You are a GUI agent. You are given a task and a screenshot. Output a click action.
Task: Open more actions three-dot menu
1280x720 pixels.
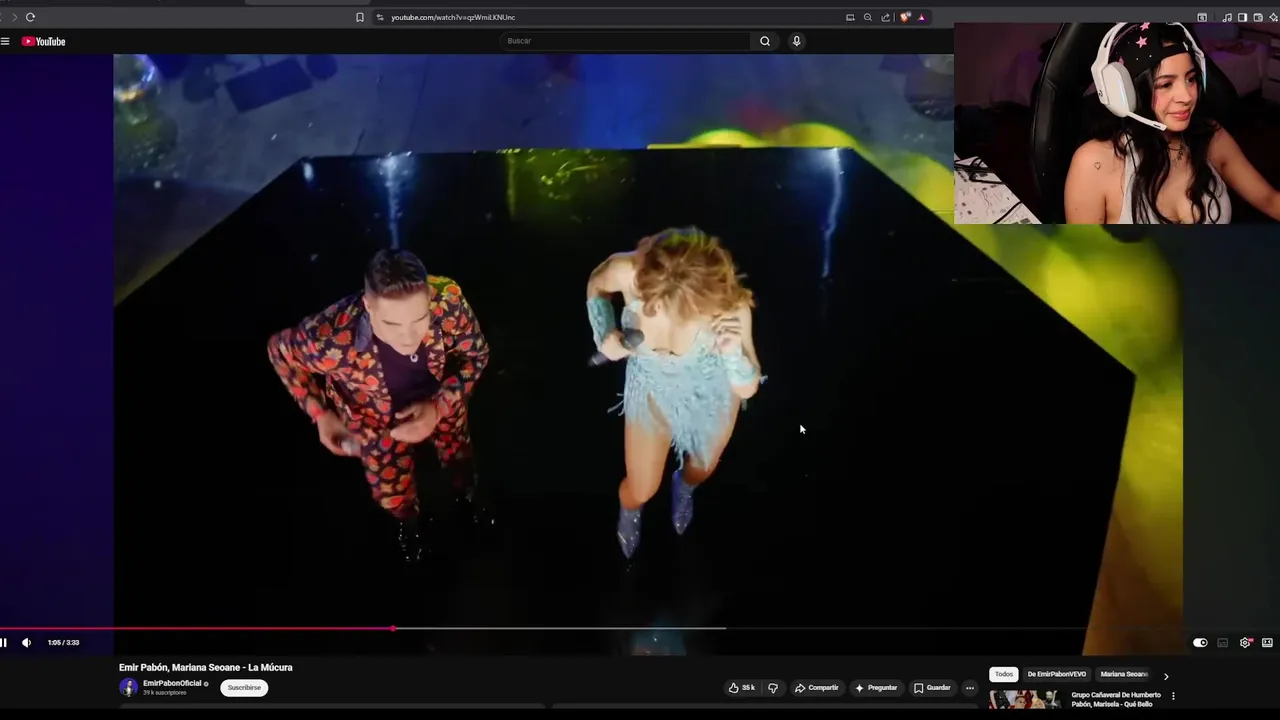[969, 688]
